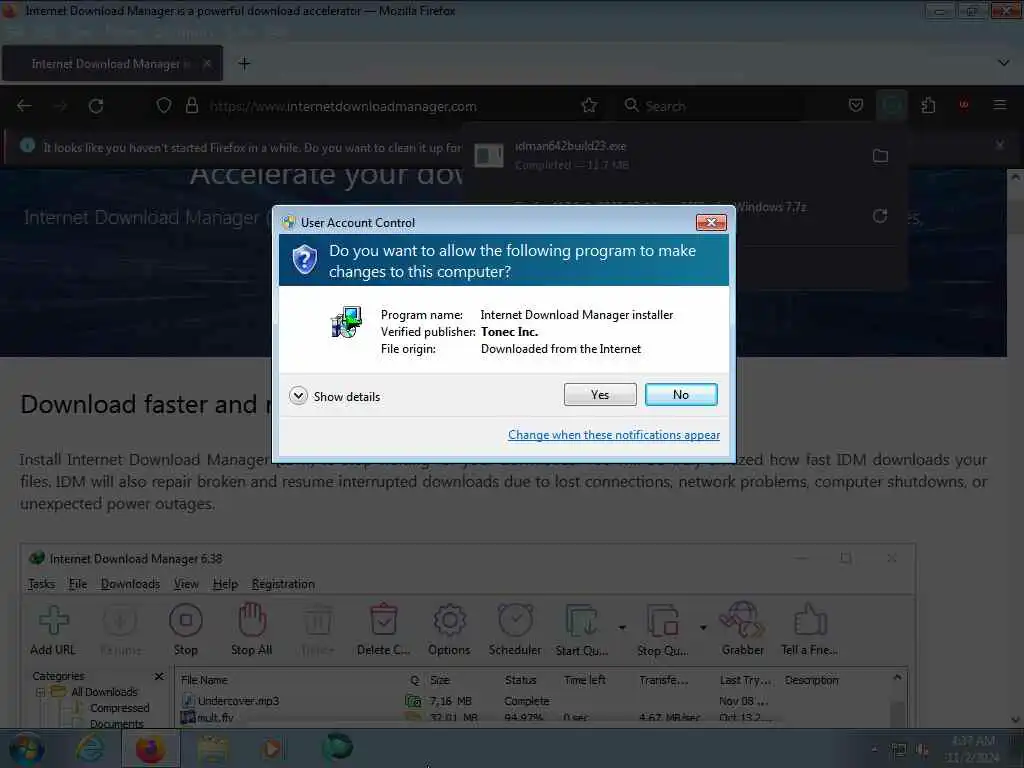
Task: Sort by the File Name column
Action: [204, 680]
